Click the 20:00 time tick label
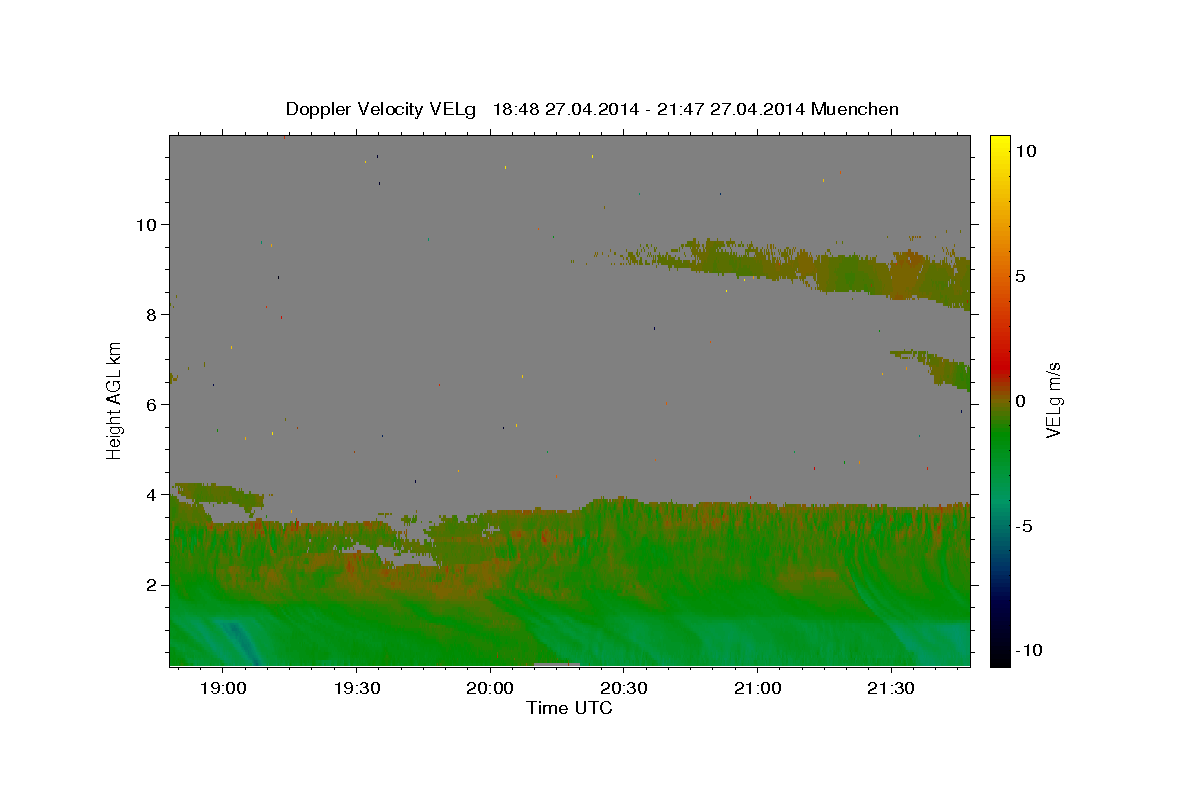Viewport: 1200px width, 800px height. point(490,689)
